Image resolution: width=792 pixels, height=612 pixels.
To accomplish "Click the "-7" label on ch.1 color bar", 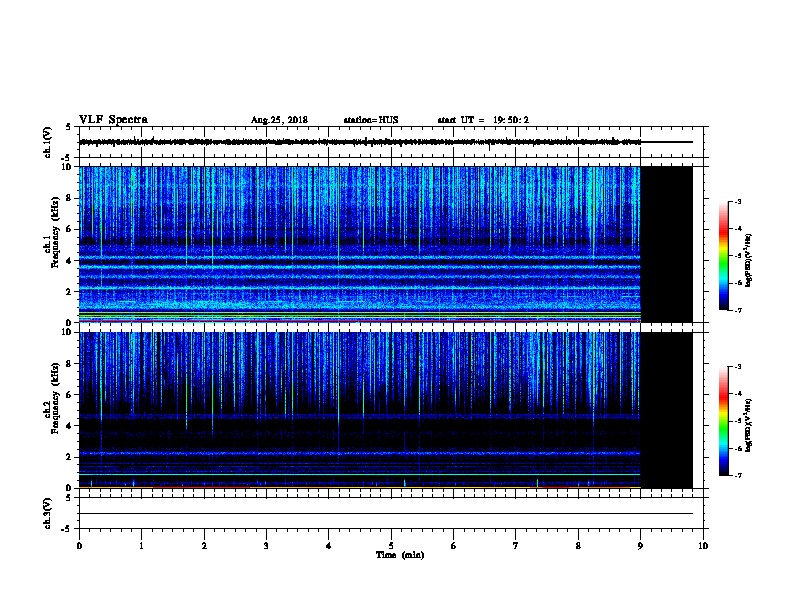I will click(x=738, y=310).
